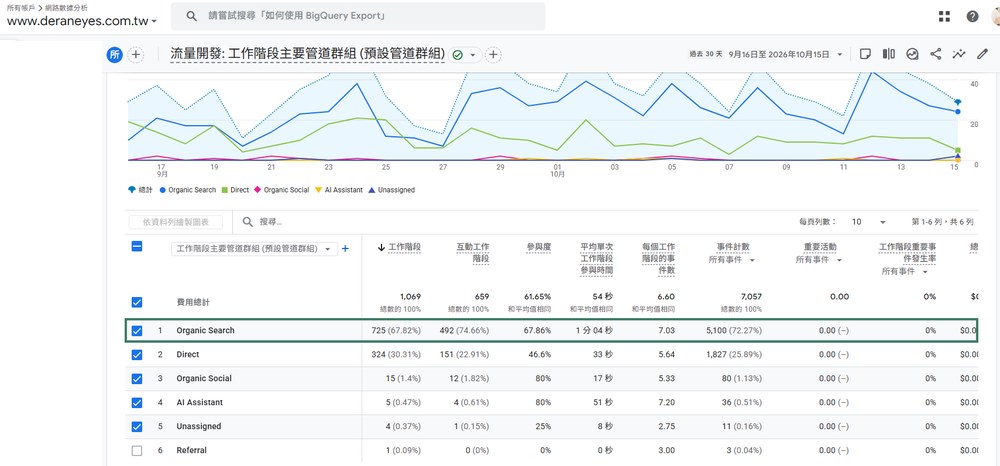Open the rows per page dropdown
Viewport: 1000px width, 466px height.
pyautogui.click(x=869, y=222)
